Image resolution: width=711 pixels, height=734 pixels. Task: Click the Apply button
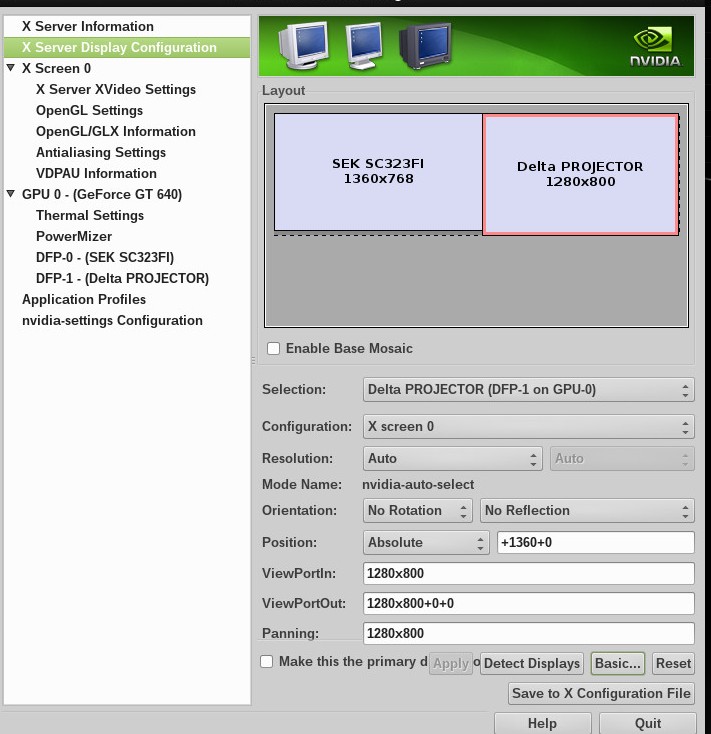point(451,663)
